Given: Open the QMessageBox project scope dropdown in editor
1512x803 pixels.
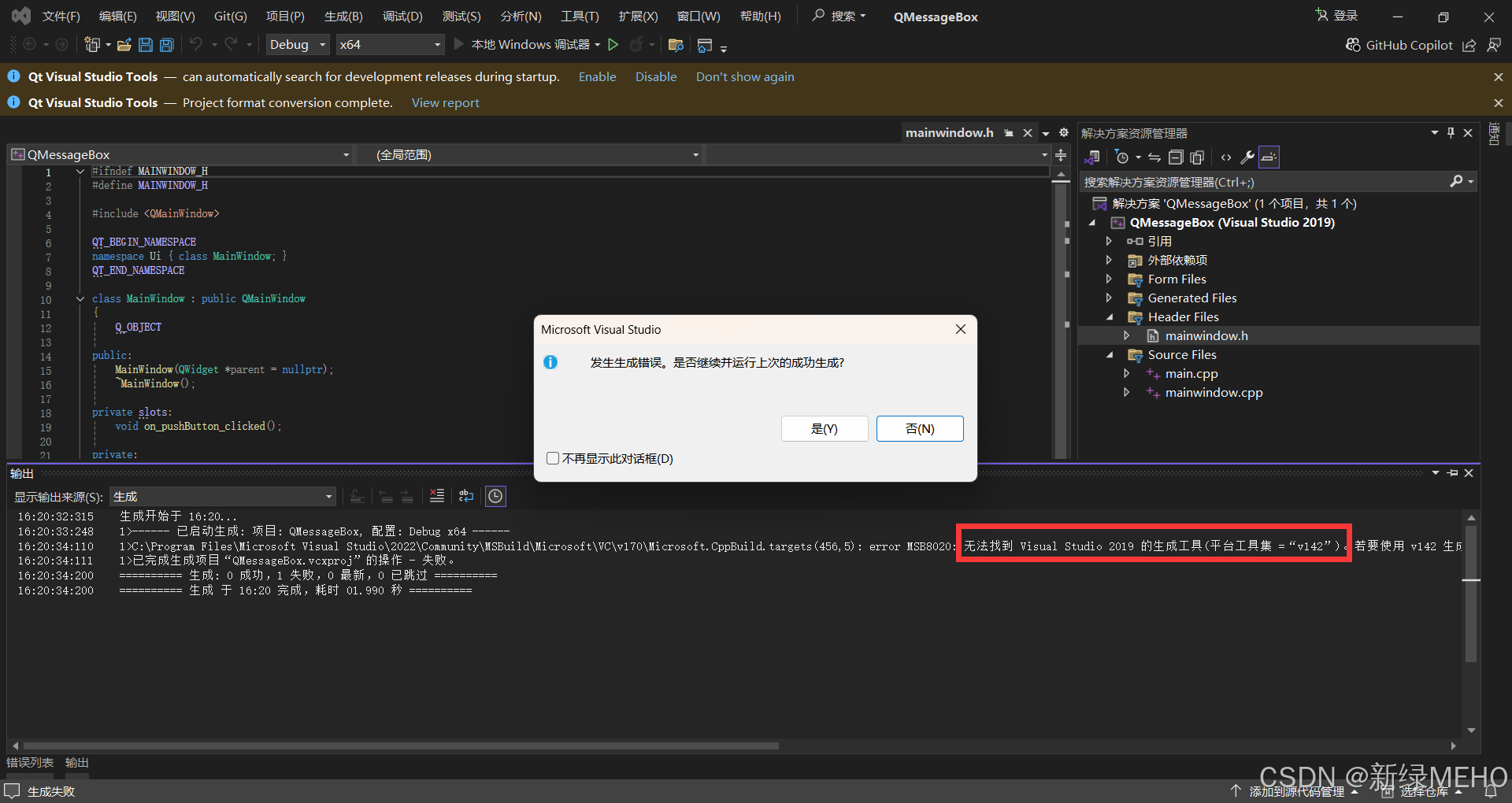Looking at the screenshot, I should tap(180, 155).
